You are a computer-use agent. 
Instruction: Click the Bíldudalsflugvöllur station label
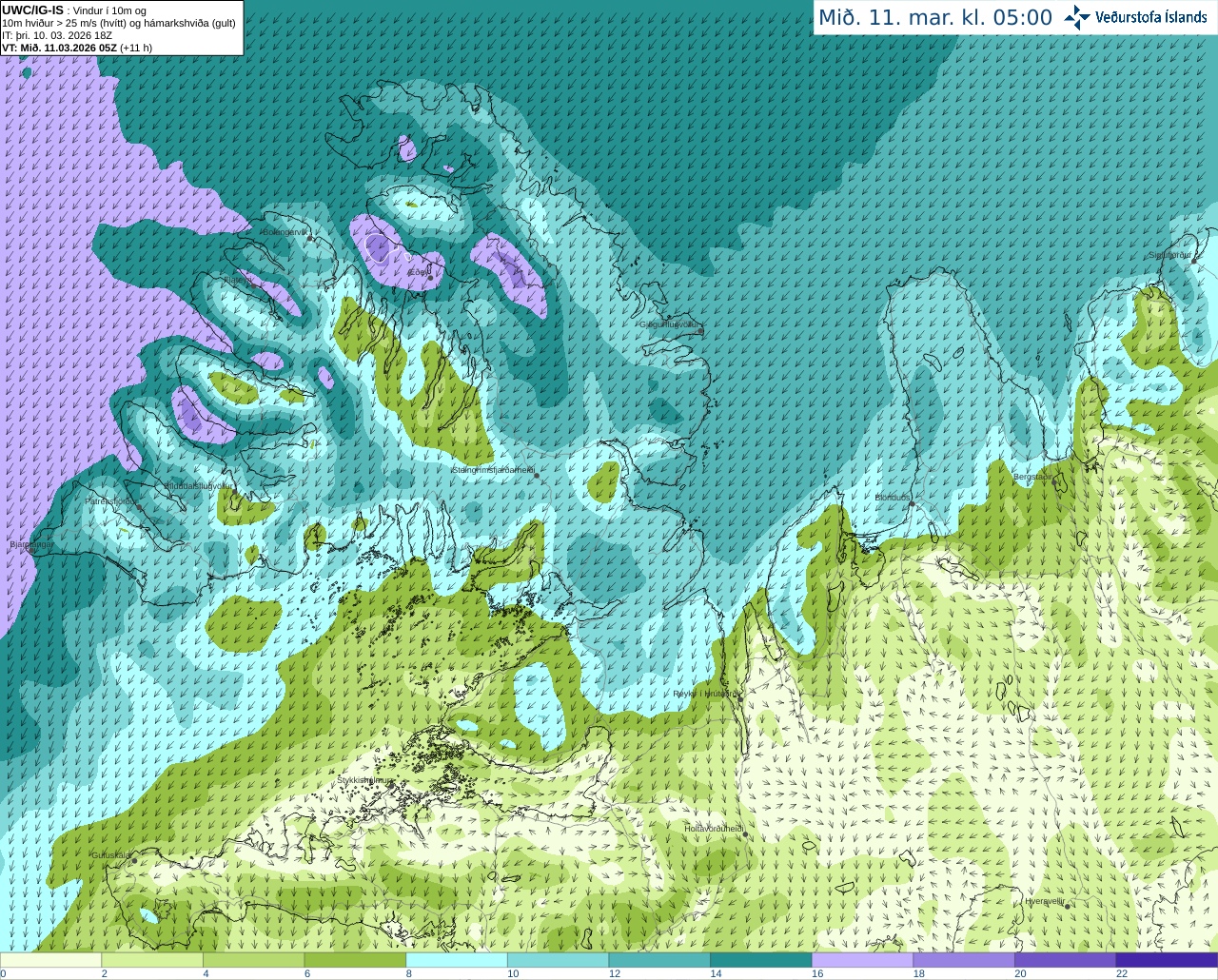pyautogui.click(x=199, y=485)
